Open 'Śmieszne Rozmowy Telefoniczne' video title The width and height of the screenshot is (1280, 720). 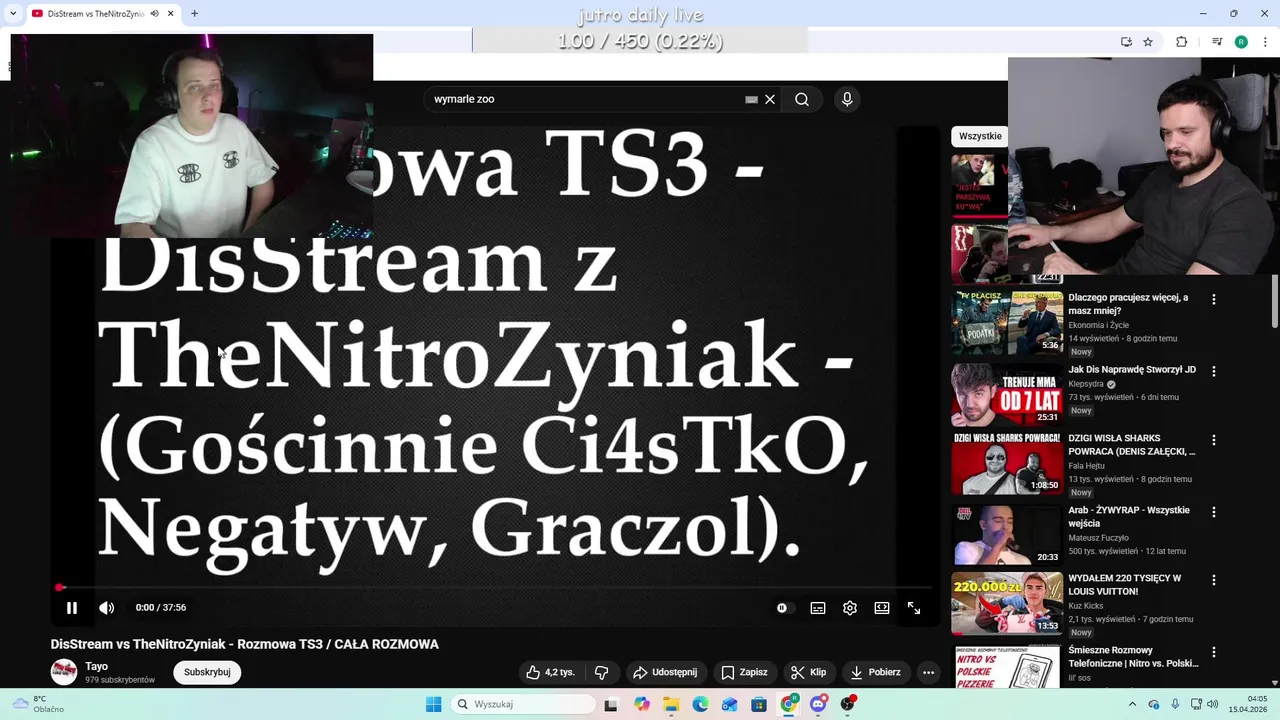tap(1133, 657)
